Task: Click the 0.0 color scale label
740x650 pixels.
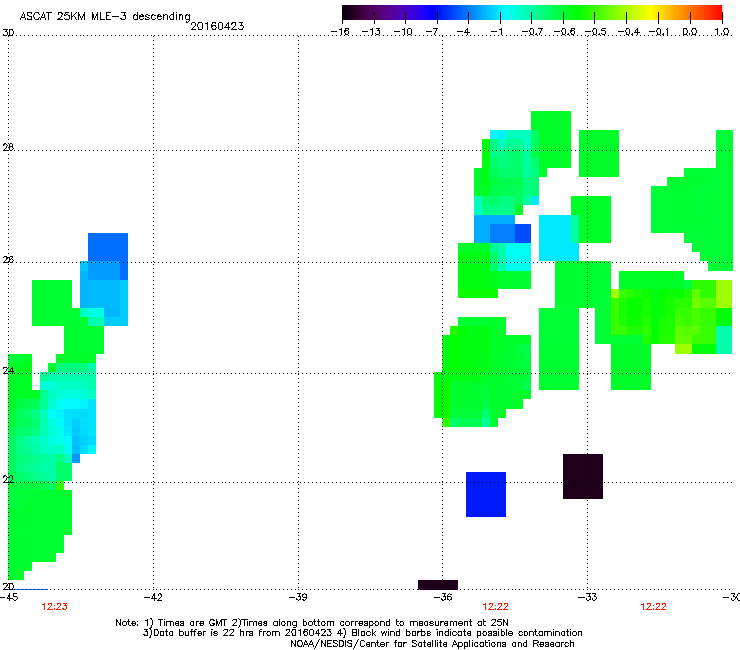Action: coord(690,32)
